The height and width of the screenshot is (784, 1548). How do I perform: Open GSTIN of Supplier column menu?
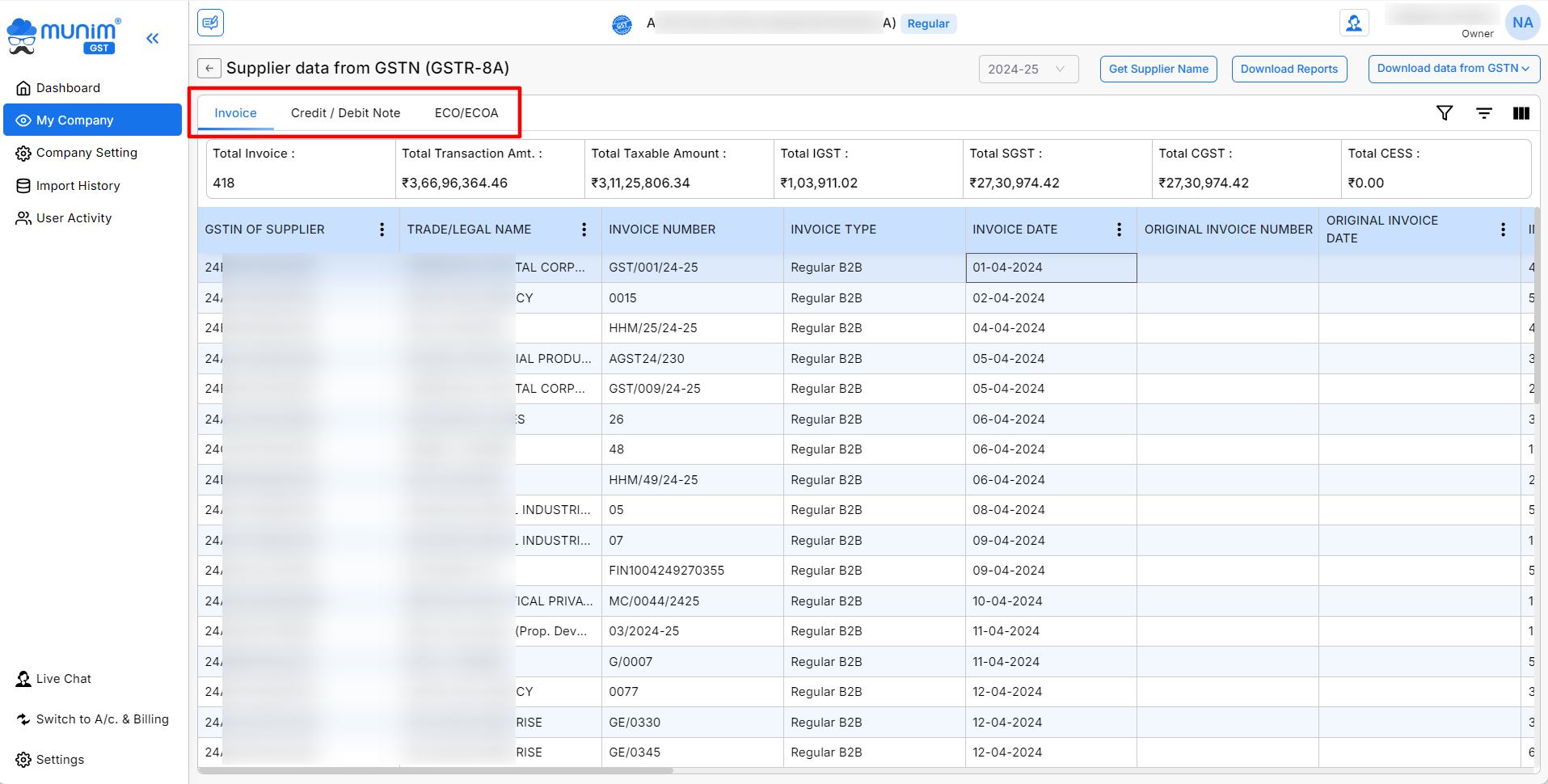382,230
